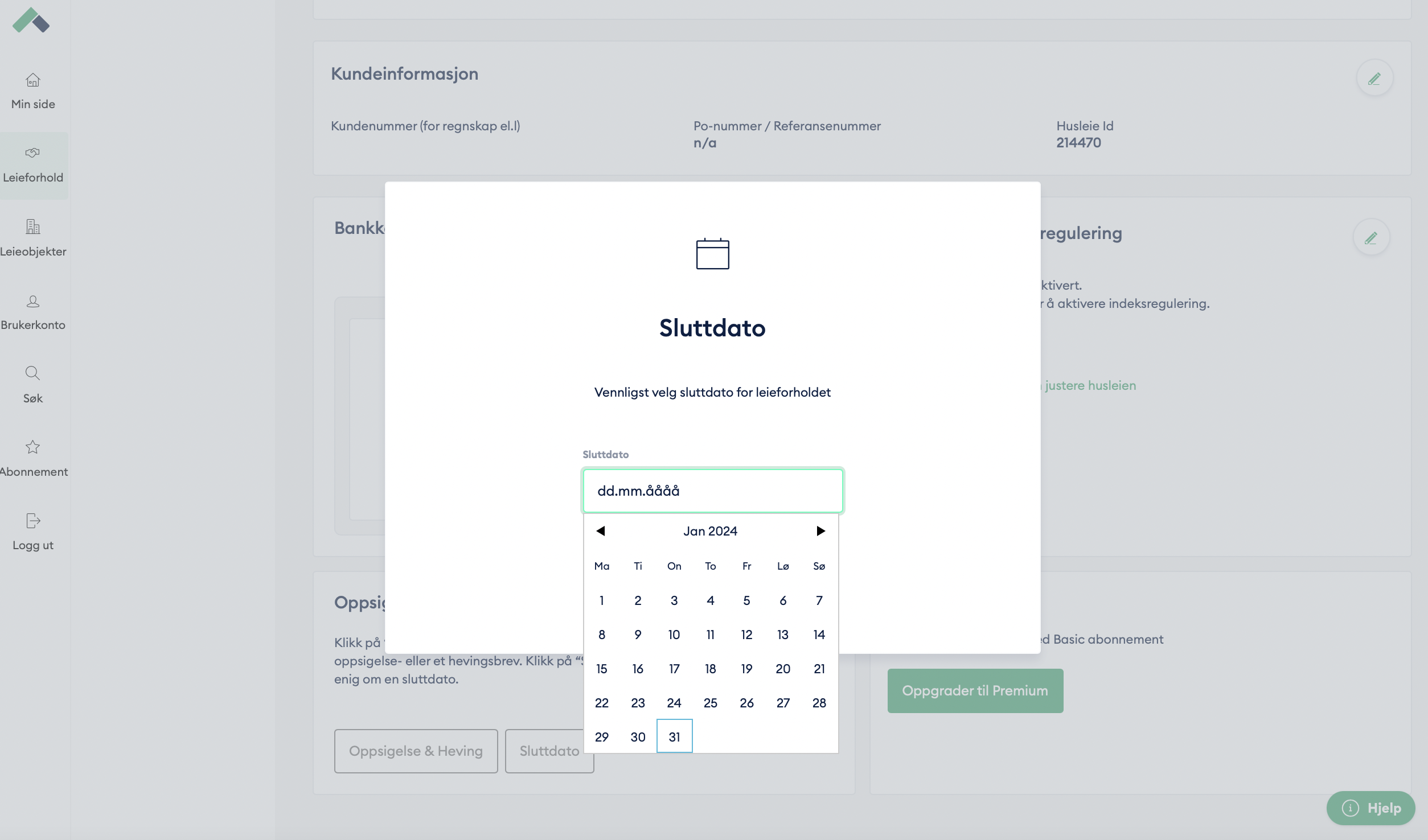1428x840 pixels.
Task: Go to next month arrow
Action: (820, 531)
